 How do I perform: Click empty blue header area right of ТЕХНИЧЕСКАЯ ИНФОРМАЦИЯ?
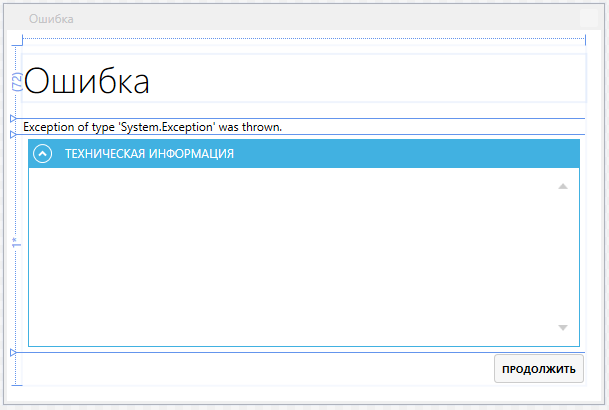[400, 154]
